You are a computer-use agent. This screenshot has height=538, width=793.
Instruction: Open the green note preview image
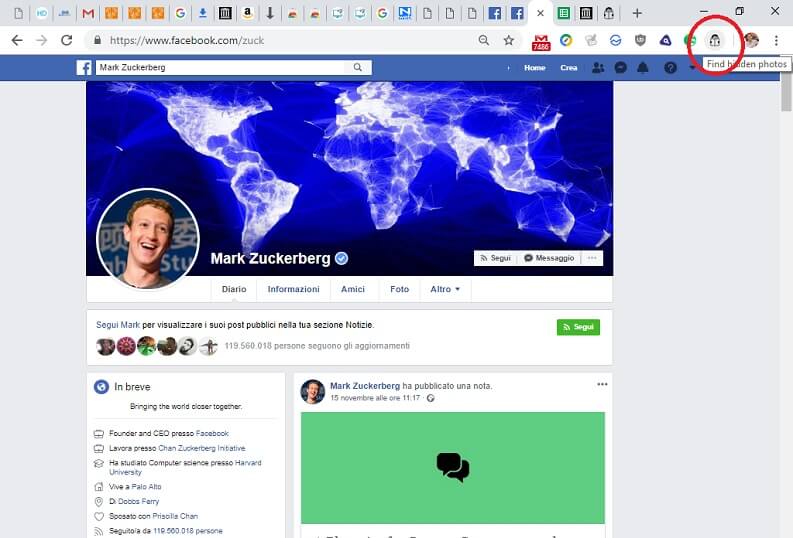[x=453, y=468]
